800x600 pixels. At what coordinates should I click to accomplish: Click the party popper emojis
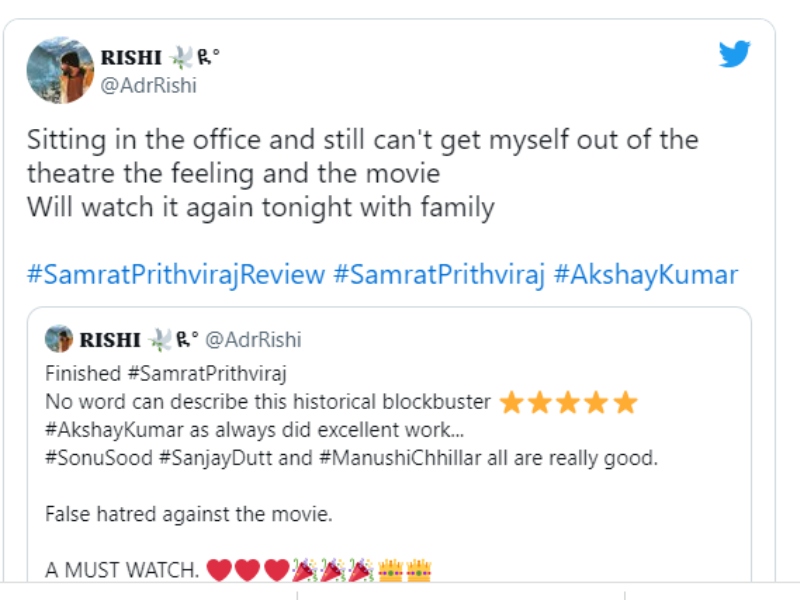[x=331, y=571]
